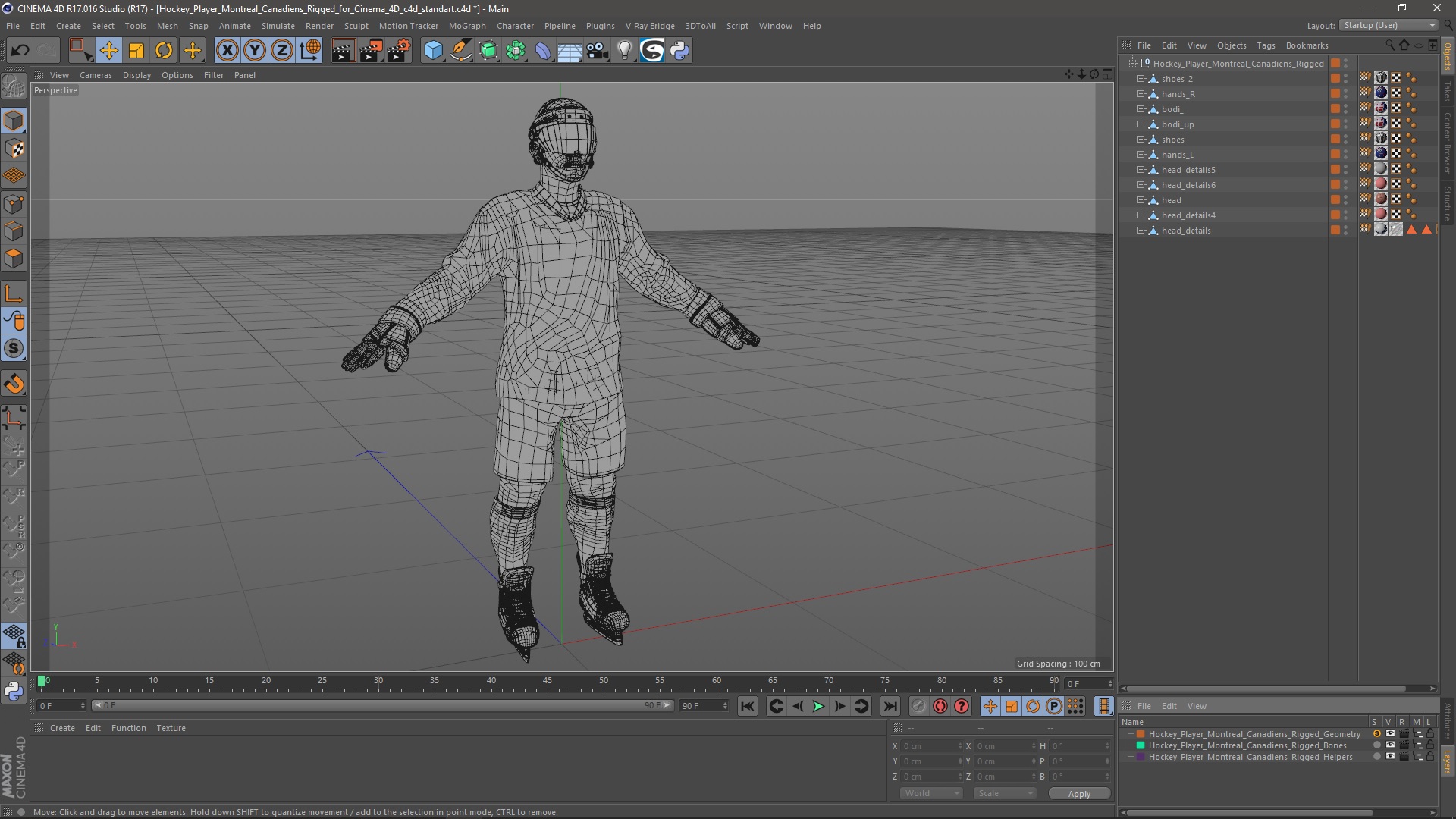Screen dimensions: 1456x819
Task: Click the timeline preview range slider
Action: [x=382, y=706]
